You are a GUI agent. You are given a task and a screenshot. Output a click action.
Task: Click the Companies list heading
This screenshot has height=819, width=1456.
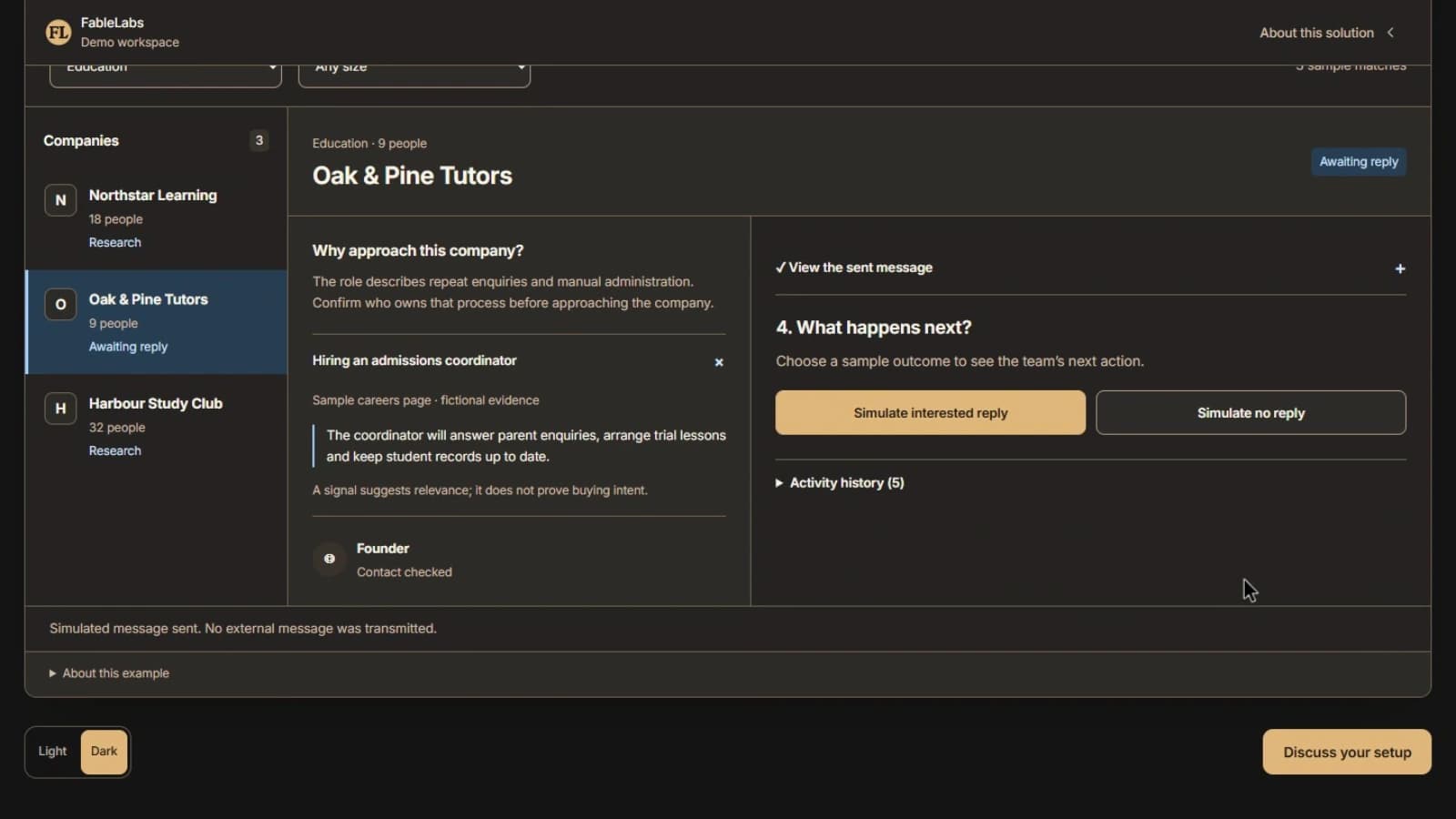click(x=81, y=140)
